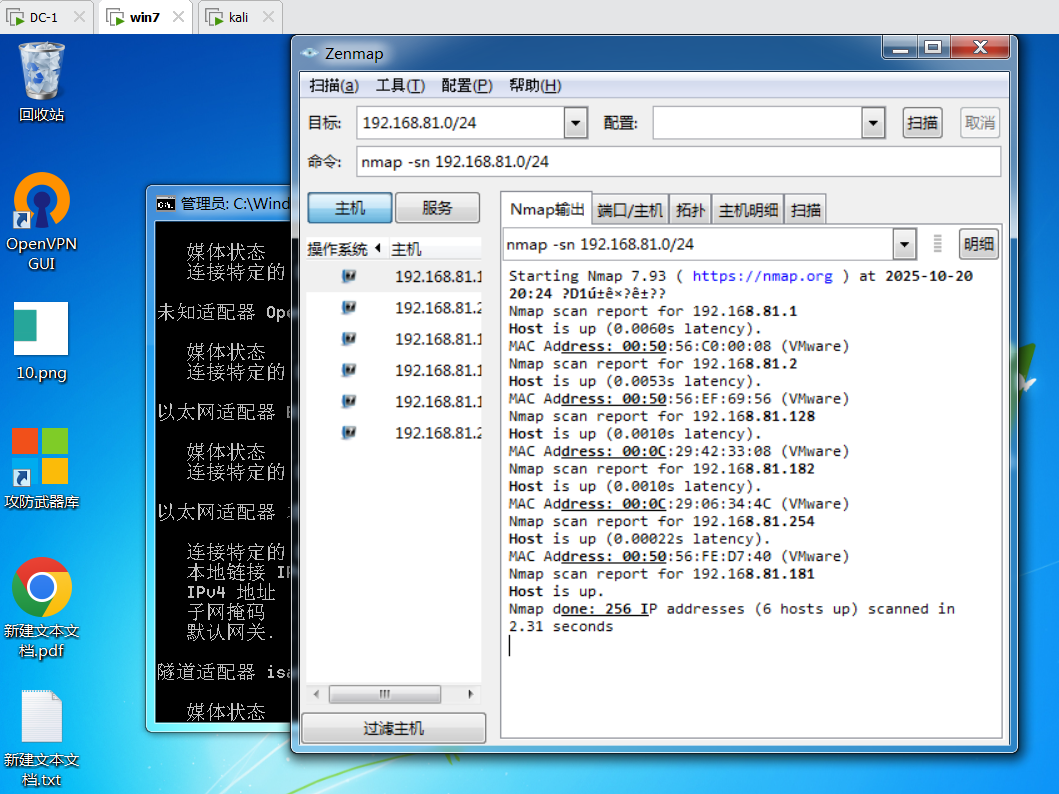The width and height of the screenshot is (1059, 794).
Task: Toggle the 主机 hosts view button
Action: click(350, 208)
